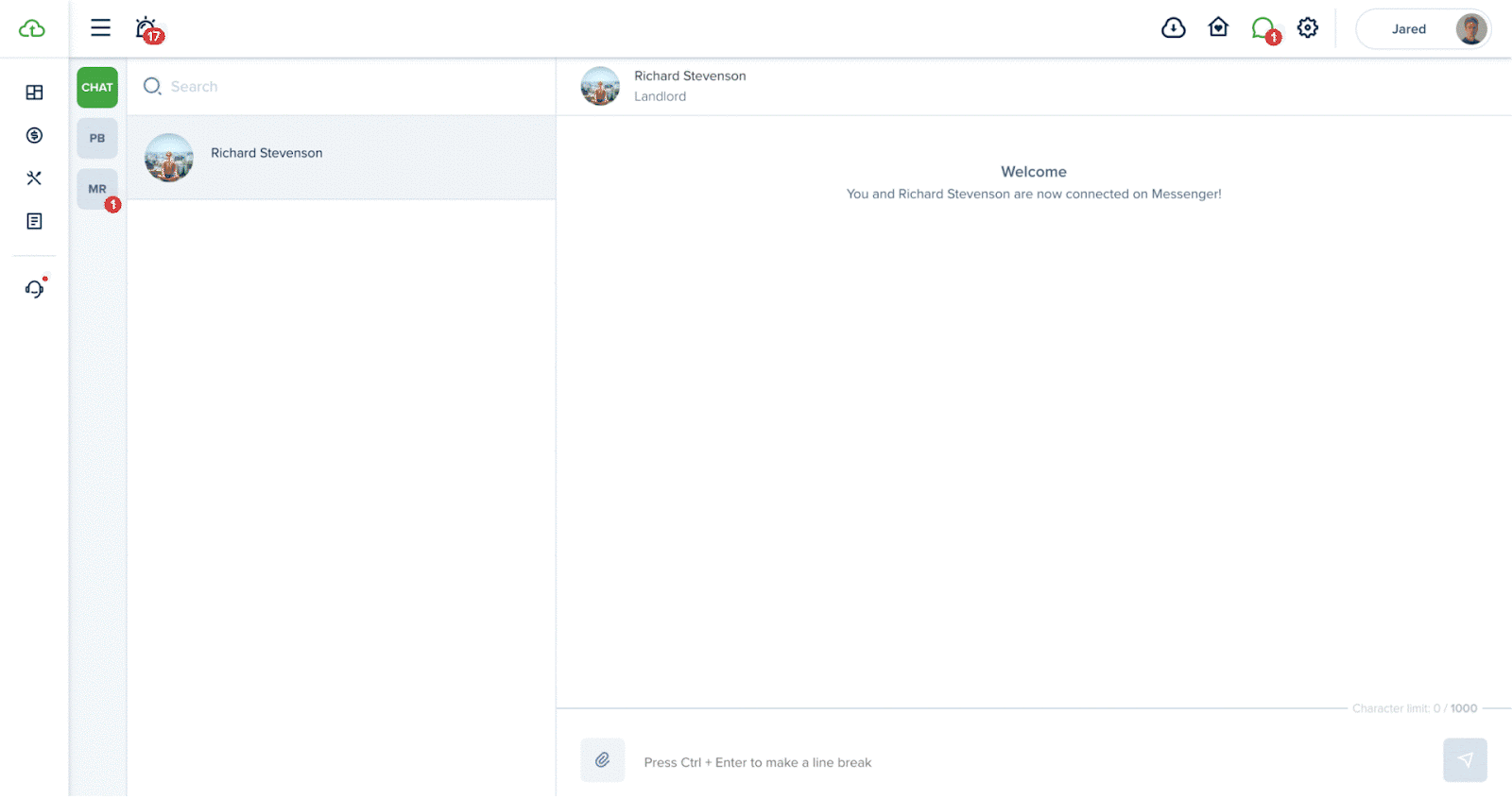
Task: Click the Landlord role label
Action: tap(660, 96)
